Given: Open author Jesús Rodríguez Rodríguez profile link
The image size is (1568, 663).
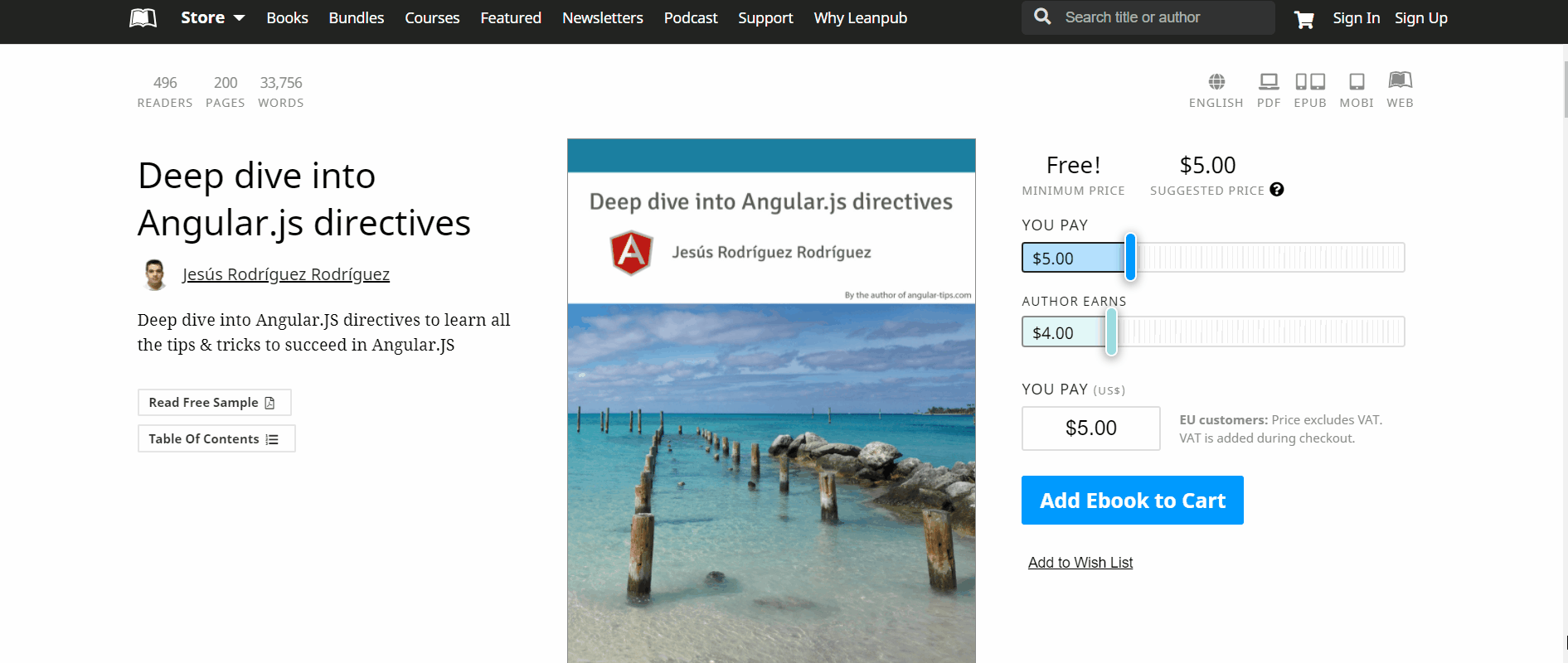Looking at the screenshot, I should point(286,274).
